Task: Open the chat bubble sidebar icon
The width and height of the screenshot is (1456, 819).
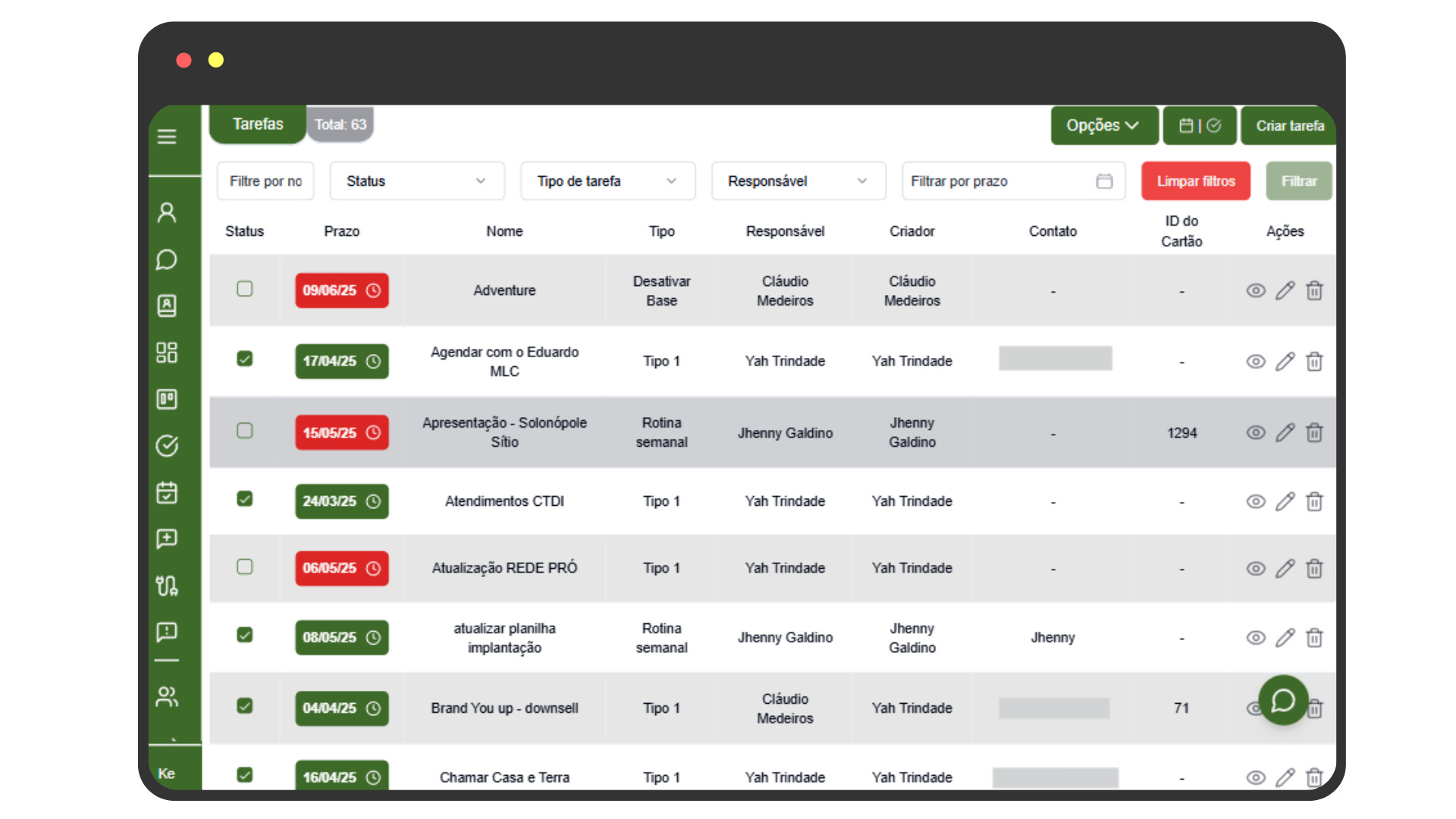Action: tap(167, 259)
